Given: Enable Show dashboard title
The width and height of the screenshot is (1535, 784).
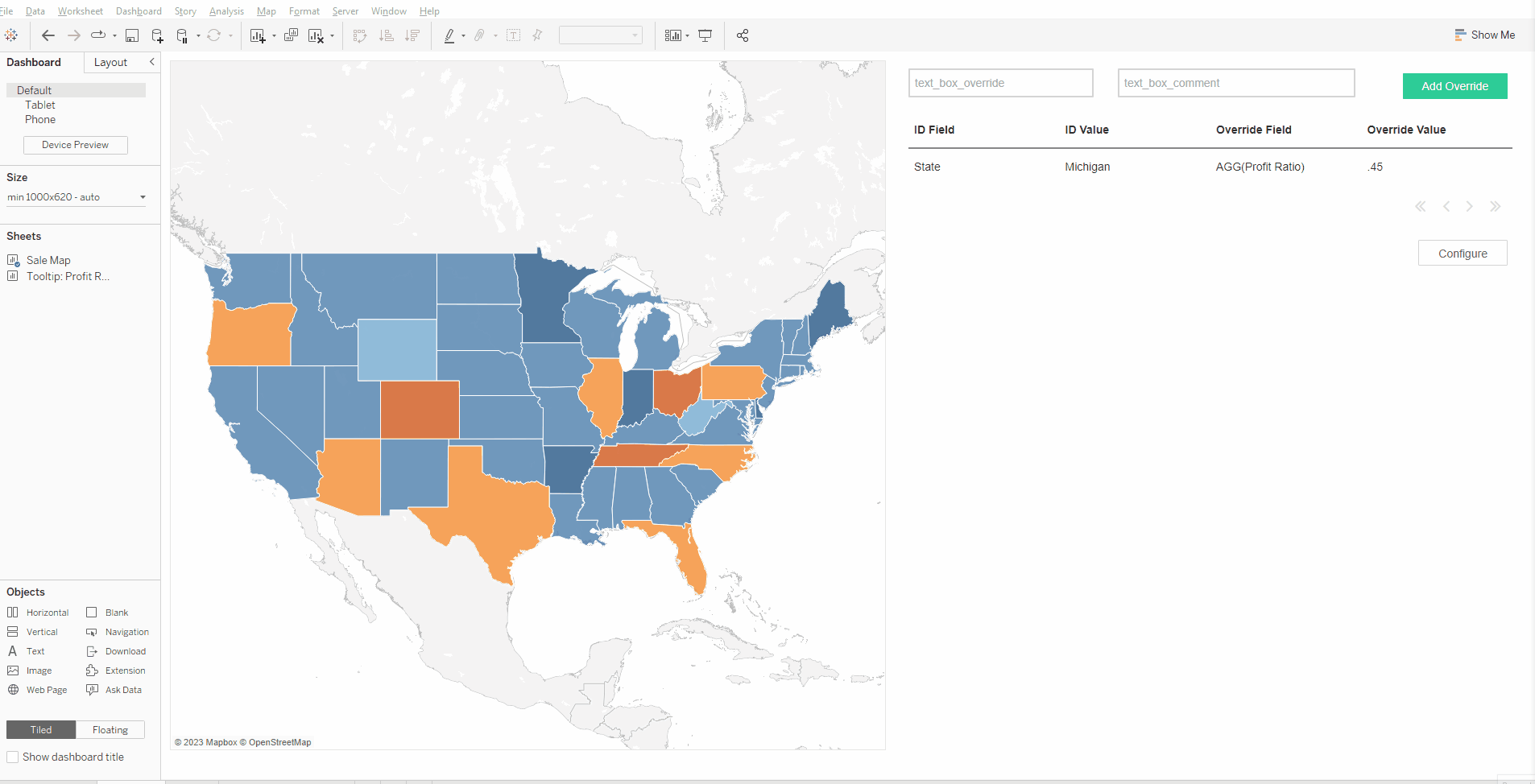Looking at the screenshot, I should [14, 757].
